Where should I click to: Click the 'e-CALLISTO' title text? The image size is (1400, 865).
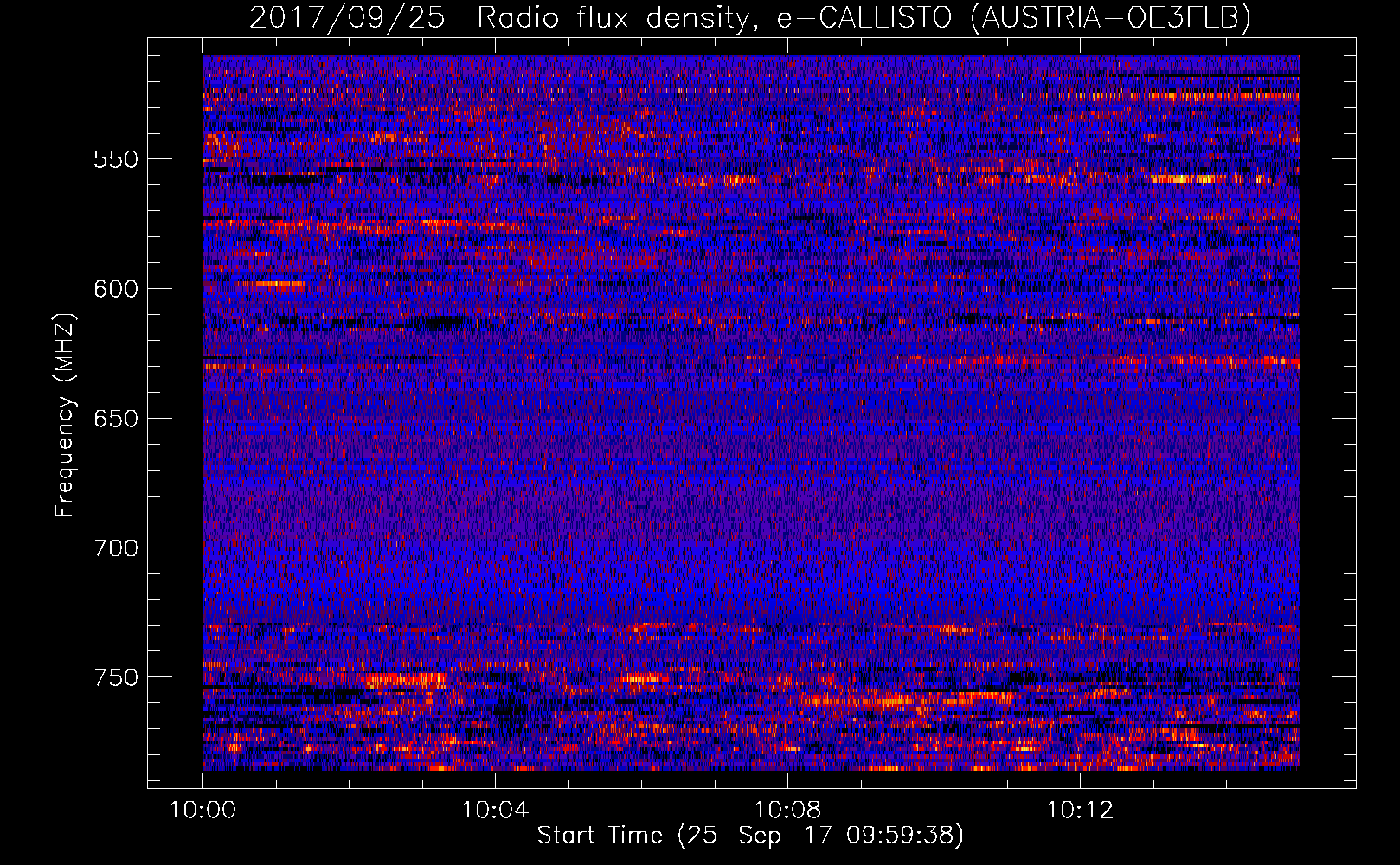click(864, 17)
